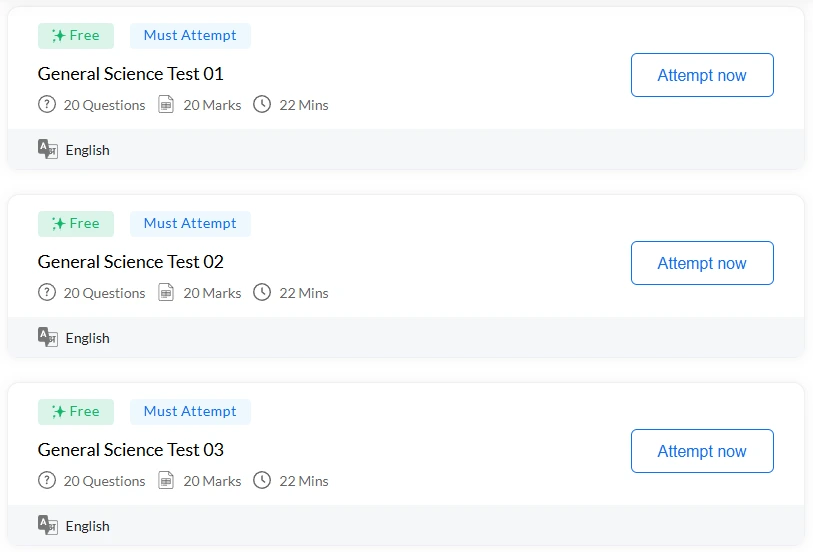Open the General Science Test 03 title
This screenshot has height=552, width=813.
(x=131, y=450)
